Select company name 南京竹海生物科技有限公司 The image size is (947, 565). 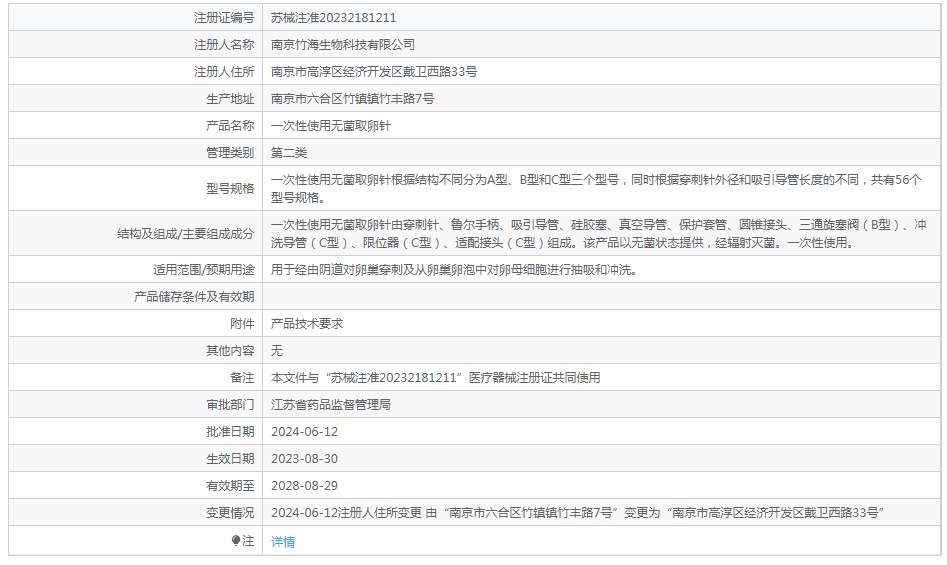(x=342, y=45)
